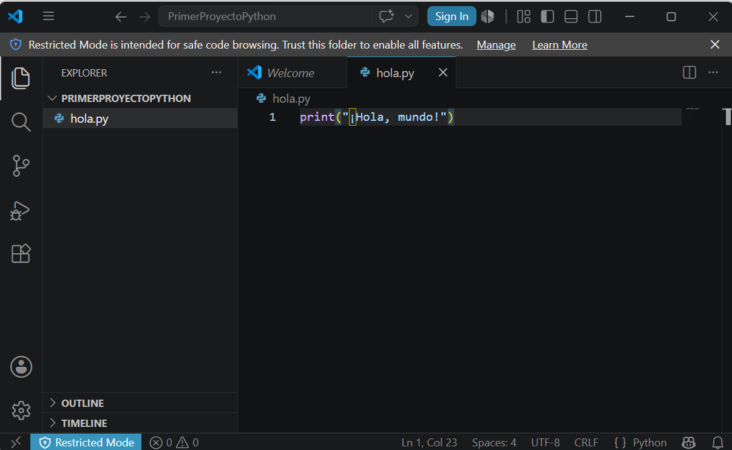The width and height of the screenshot is (732, 450).
Task: Change the UTF-8 encoding
Action: click(x=545, y=442)
